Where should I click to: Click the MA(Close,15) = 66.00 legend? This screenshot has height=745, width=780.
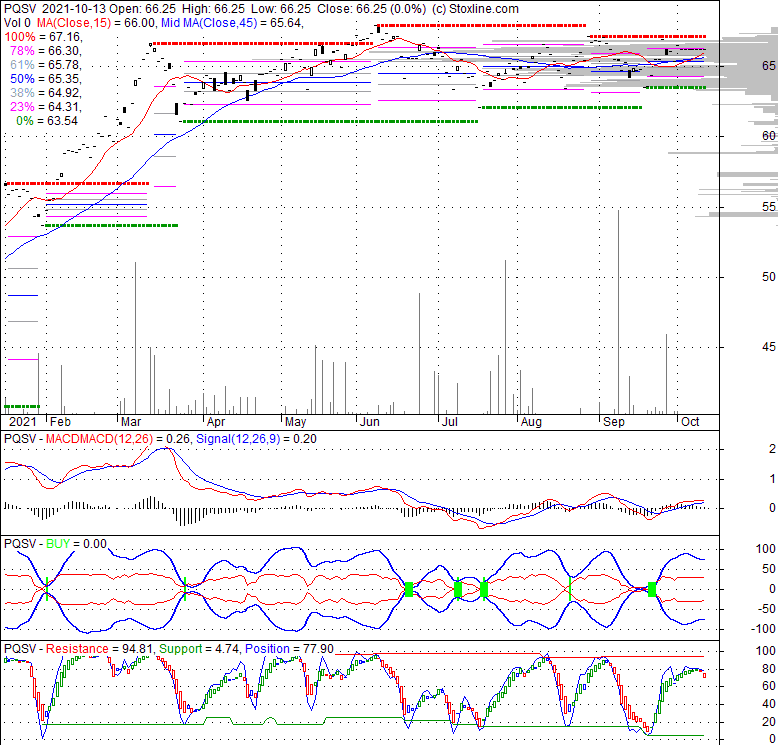tap(96, 23)
